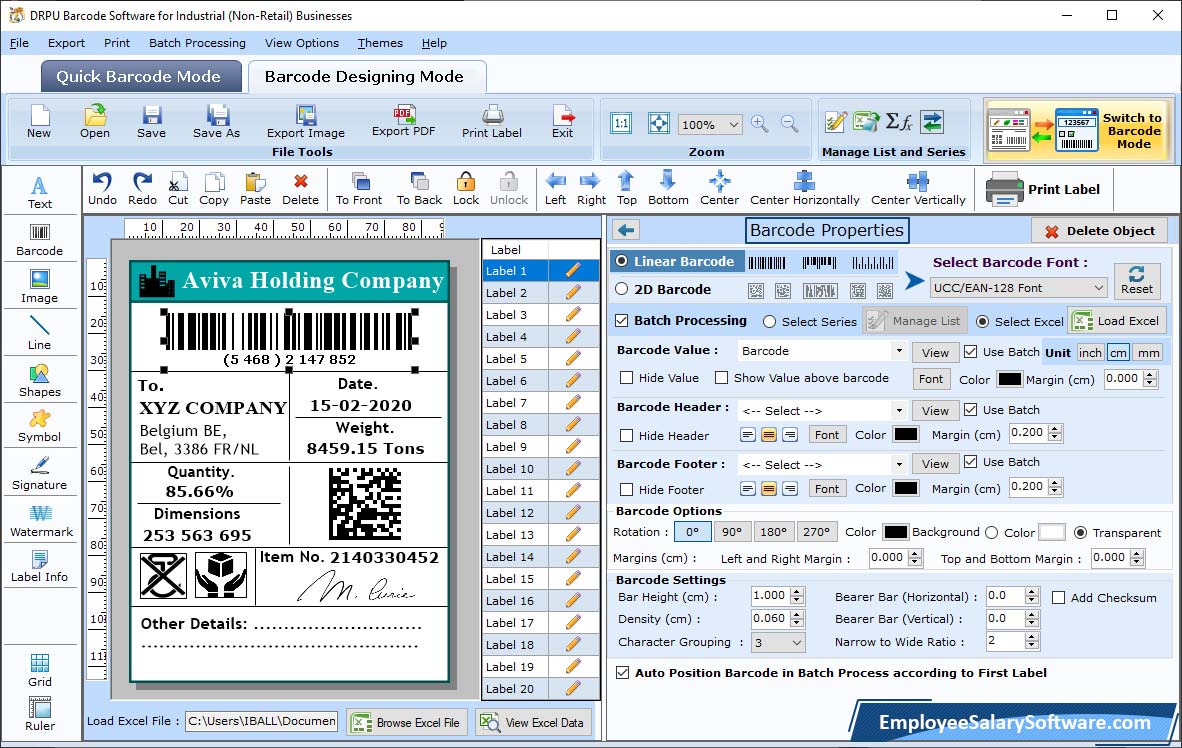Switch to Barcode Designing Mode tab
This screenshot has width=1182, height=748.
[x=366, y=76]
